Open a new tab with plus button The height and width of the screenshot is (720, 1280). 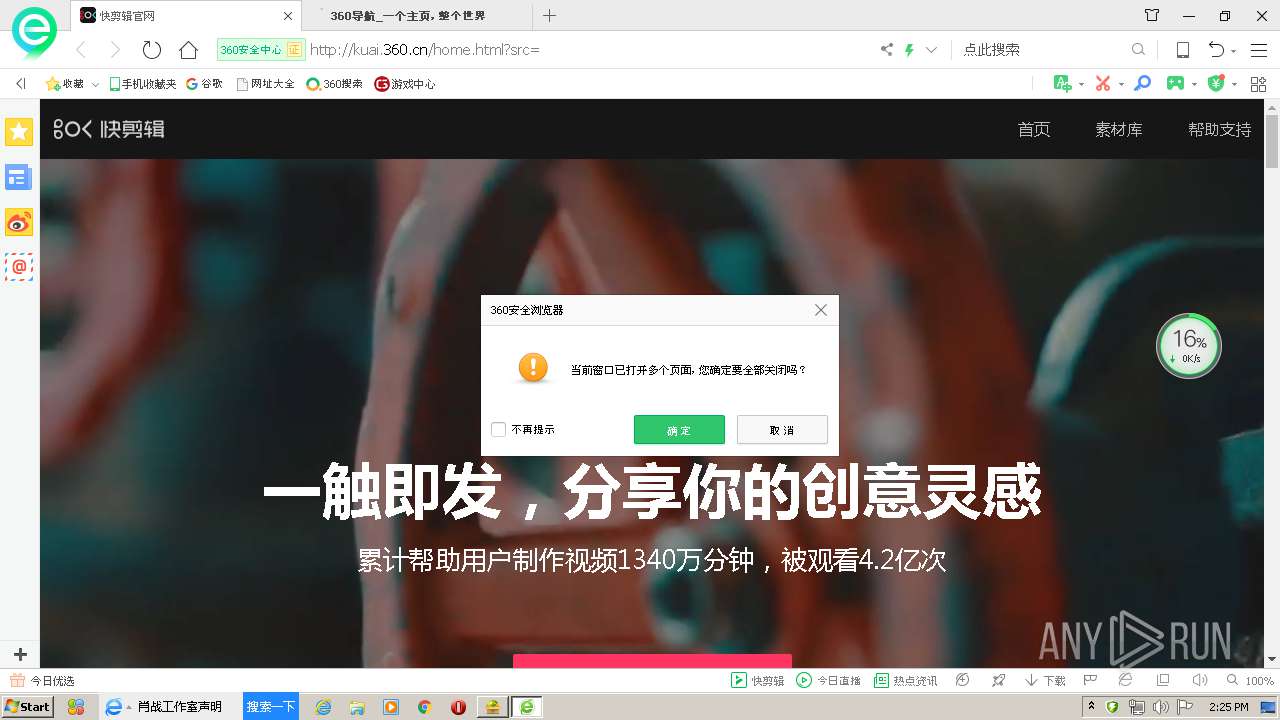(549, 15)
